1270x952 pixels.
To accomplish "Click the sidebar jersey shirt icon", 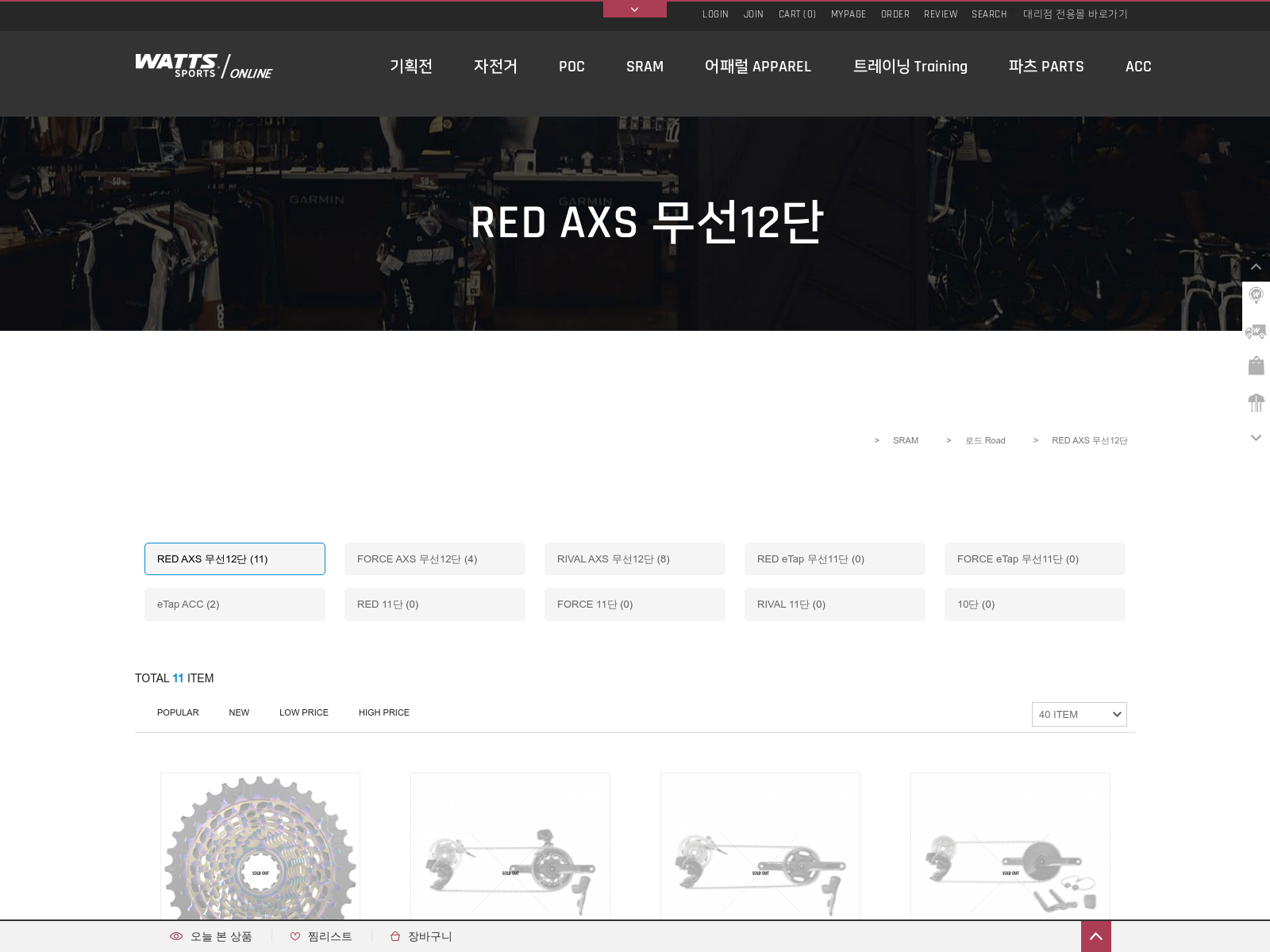I will coord(1256,402).
